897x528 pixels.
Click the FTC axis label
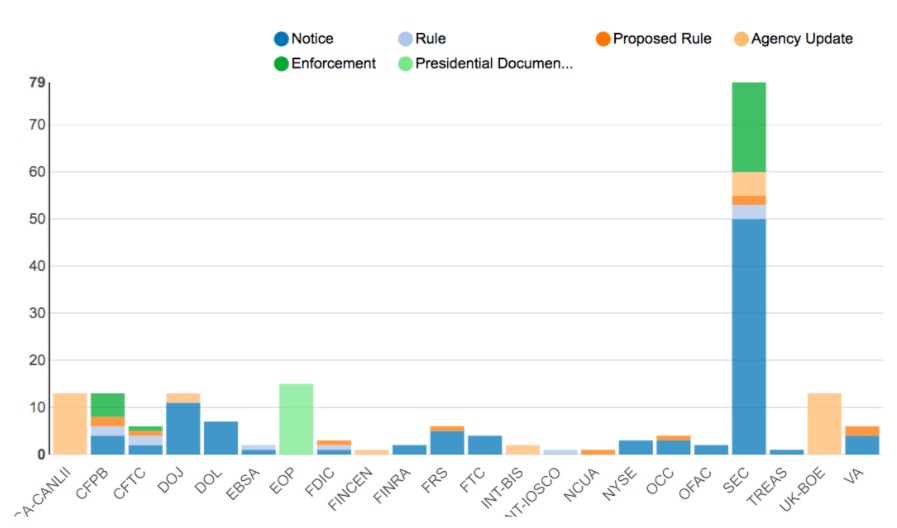(x=473, y=481)
